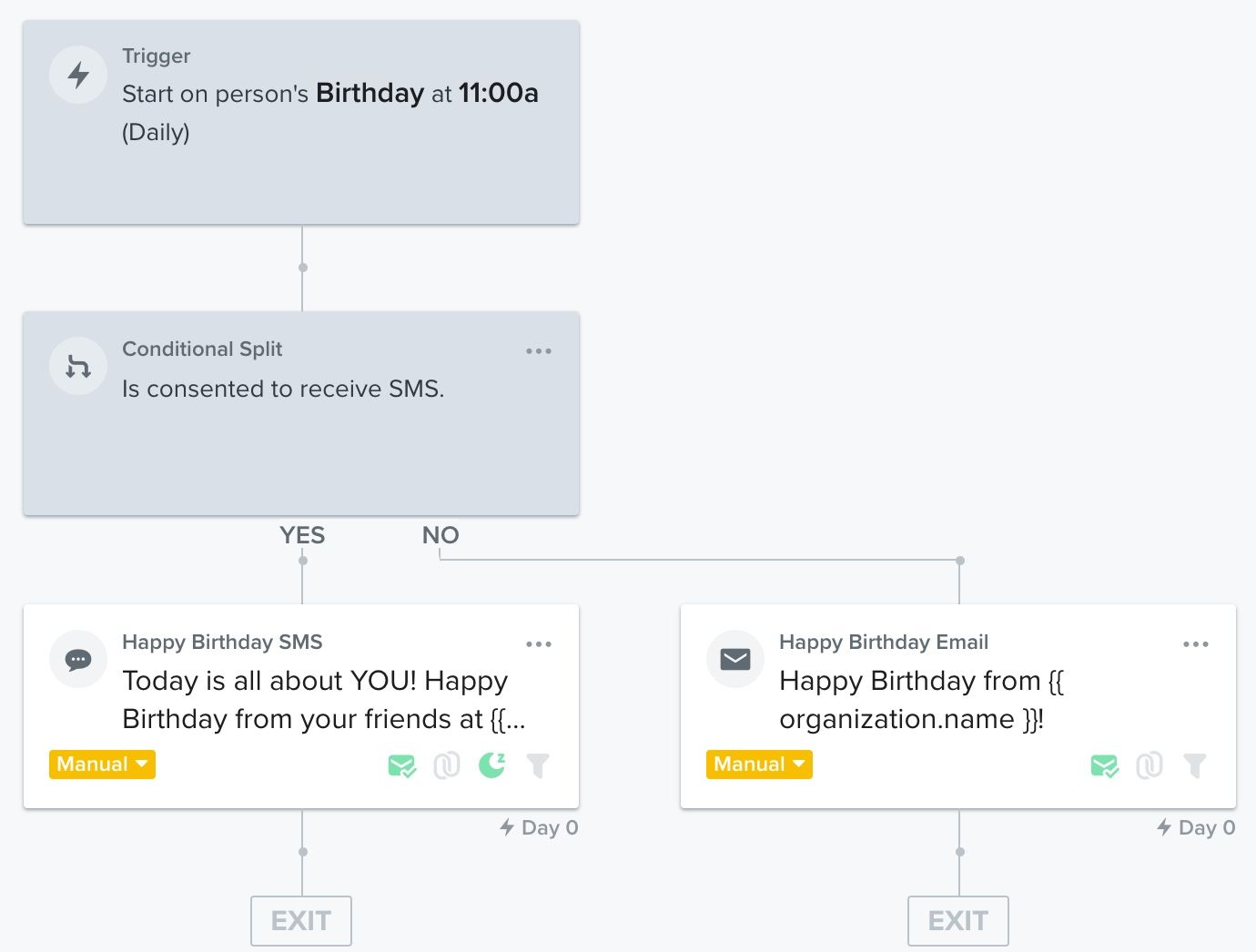The width and height of the screenshot is (1256, 952).
Task: Click the chat bubble icon on Happy Birthday SMS
Action: click(x=77, y=659)
